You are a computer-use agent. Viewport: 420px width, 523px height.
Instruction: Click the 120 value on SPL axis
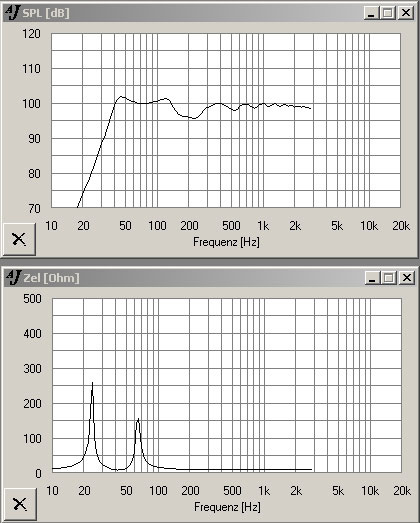pyautogui.click(x=31, y=34)
